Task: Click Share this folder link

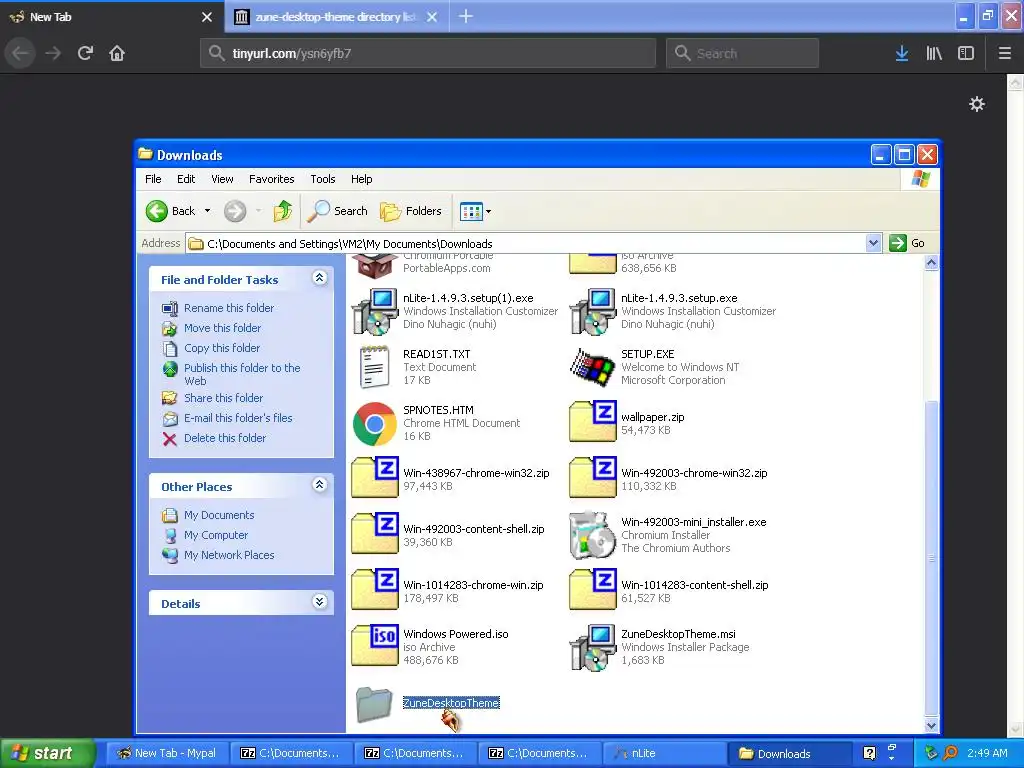Action: pyautogui.click(x=223, y=398)
